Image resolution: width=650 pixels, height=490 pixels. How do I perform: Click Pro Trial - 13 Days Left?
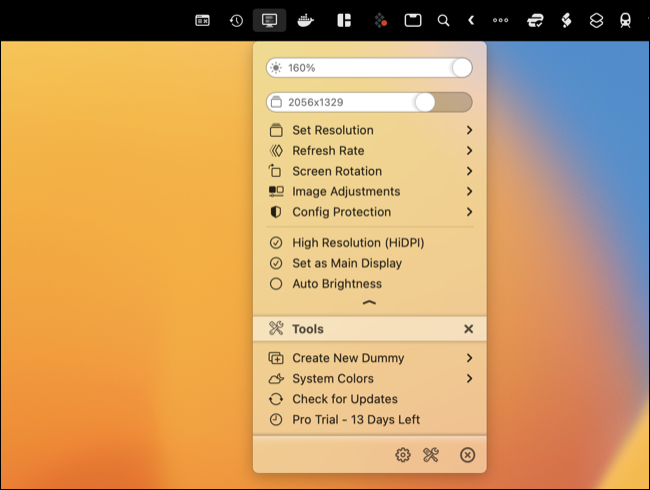(x=355, y=420)
